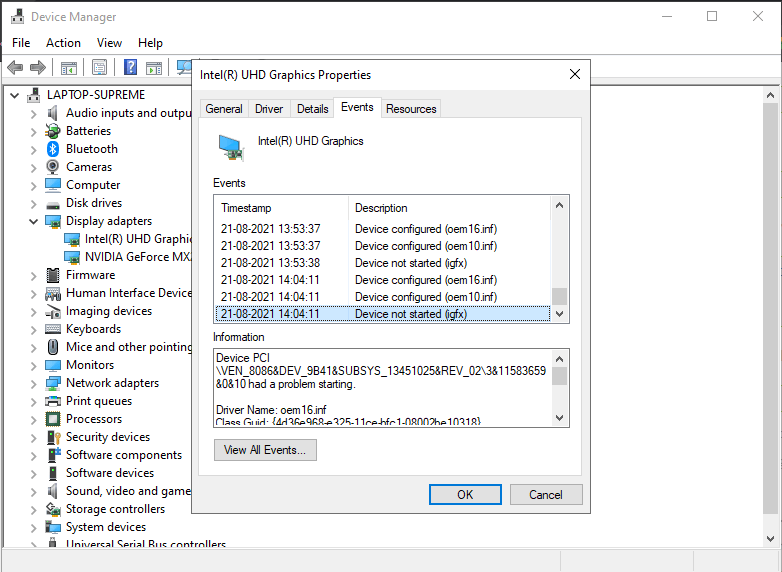
Task: Select the Disk drives icon
Action: coord(53,204)
